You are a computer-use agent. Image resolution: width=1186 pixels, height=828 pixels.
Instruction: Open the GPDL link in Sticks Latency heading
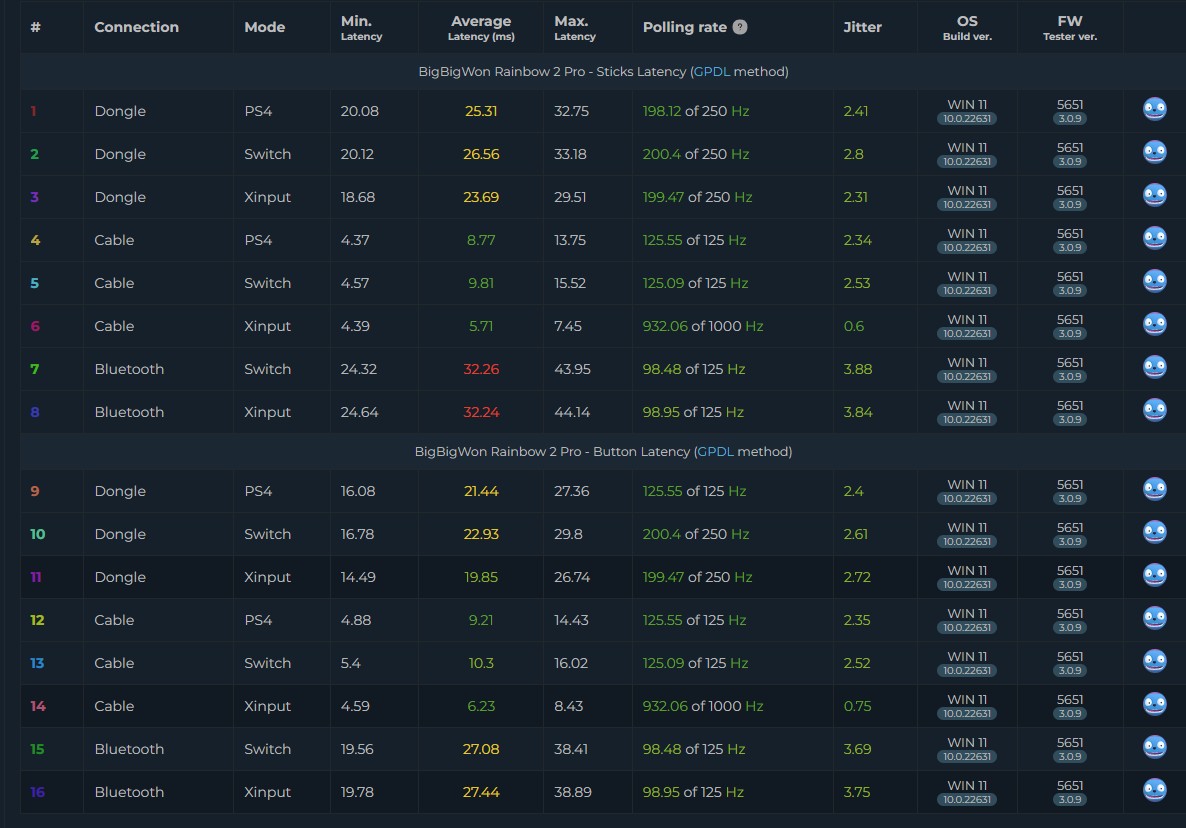tap(712, 71)
